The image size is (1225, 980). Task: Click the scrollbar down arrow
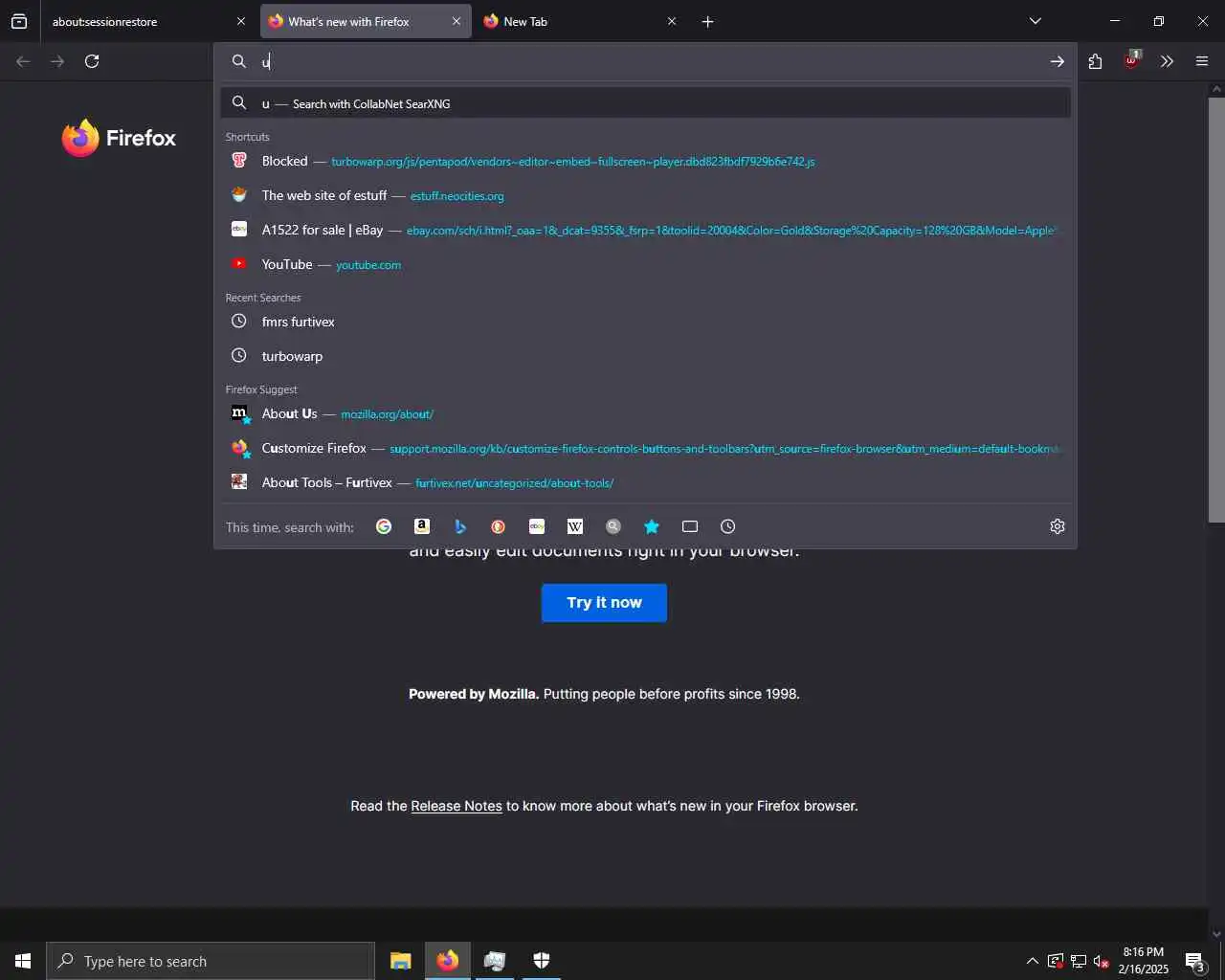(1216, 934)
